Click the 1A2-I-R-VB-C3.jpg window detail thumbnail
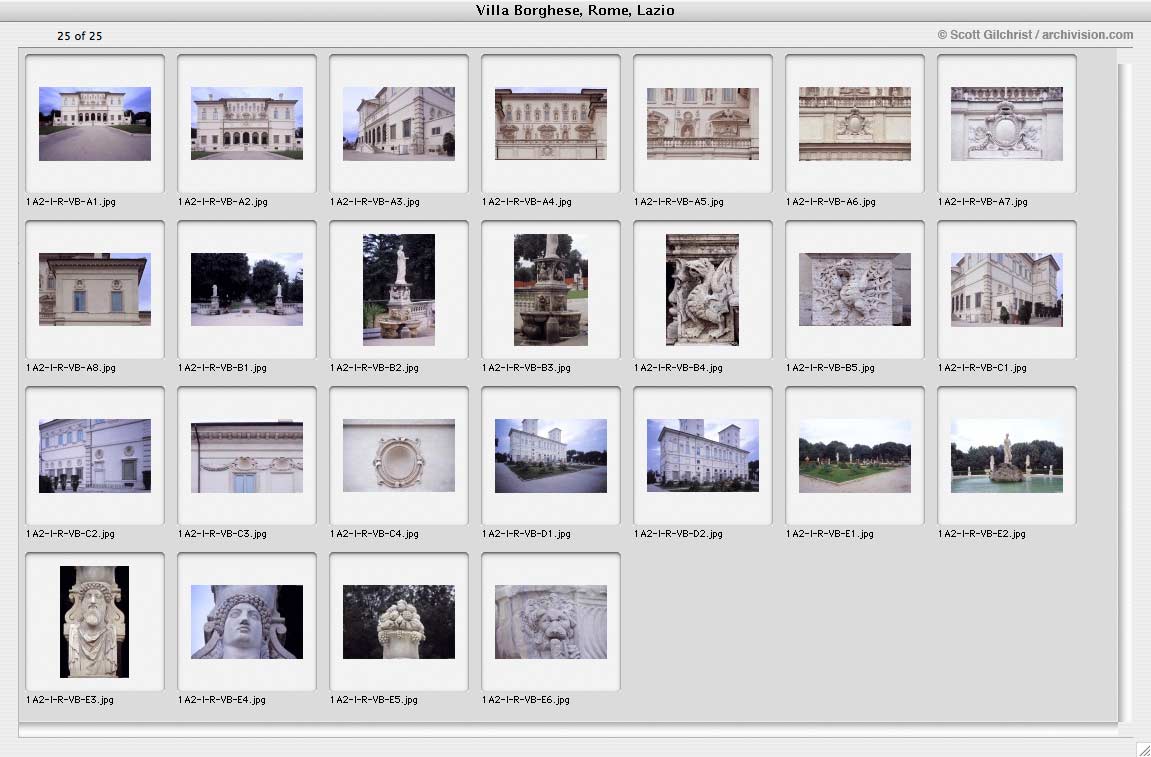 coord(247,455)
